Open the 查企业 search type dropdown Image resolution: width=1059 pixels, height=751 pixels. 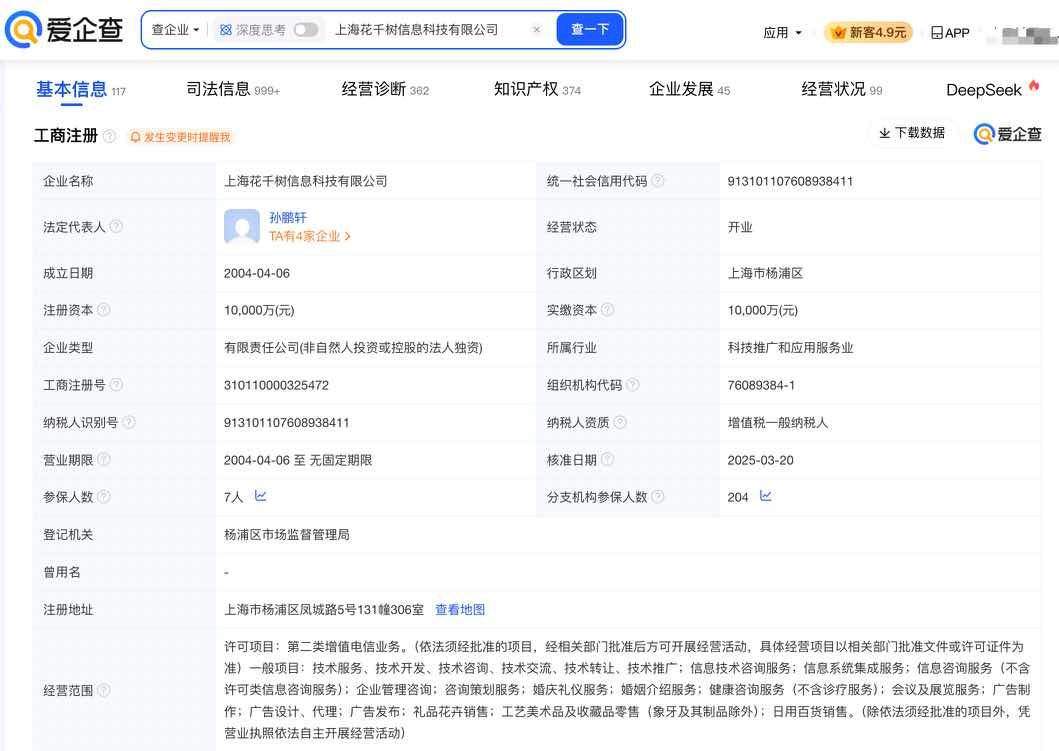[x=175, y=30]
